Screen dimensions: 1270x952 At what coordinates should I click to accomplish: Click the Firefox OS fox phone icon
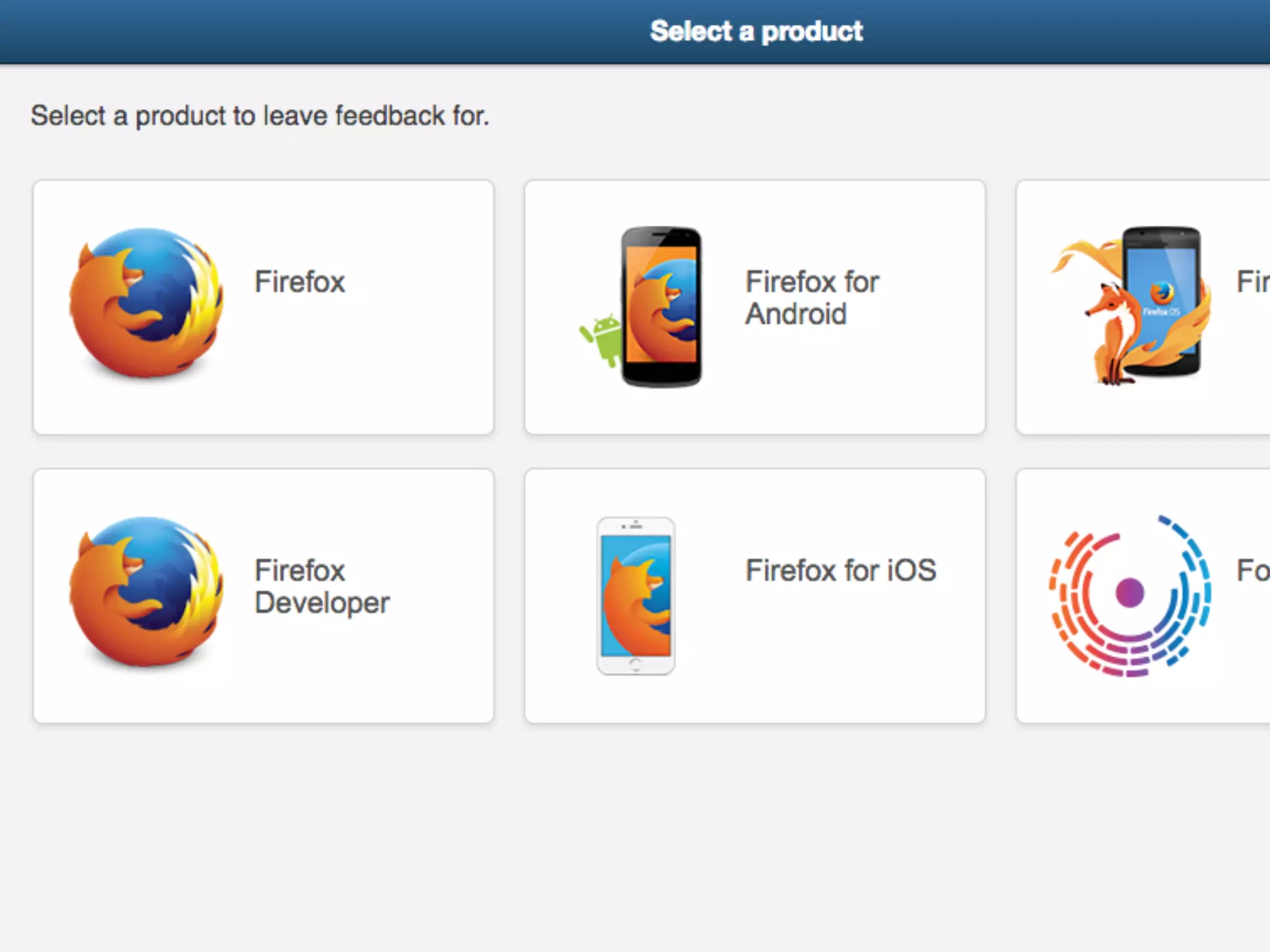pyautogui.click(x=1130, y=305)
